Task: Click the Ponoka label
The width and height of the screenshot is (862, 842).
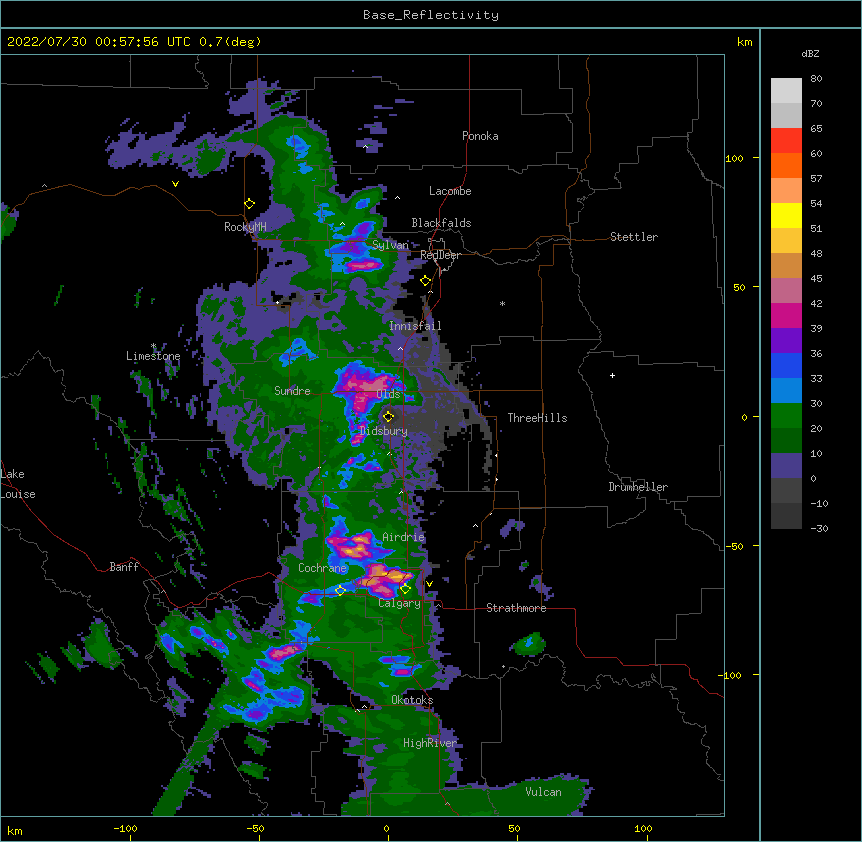Action: (x=480, y=136)
